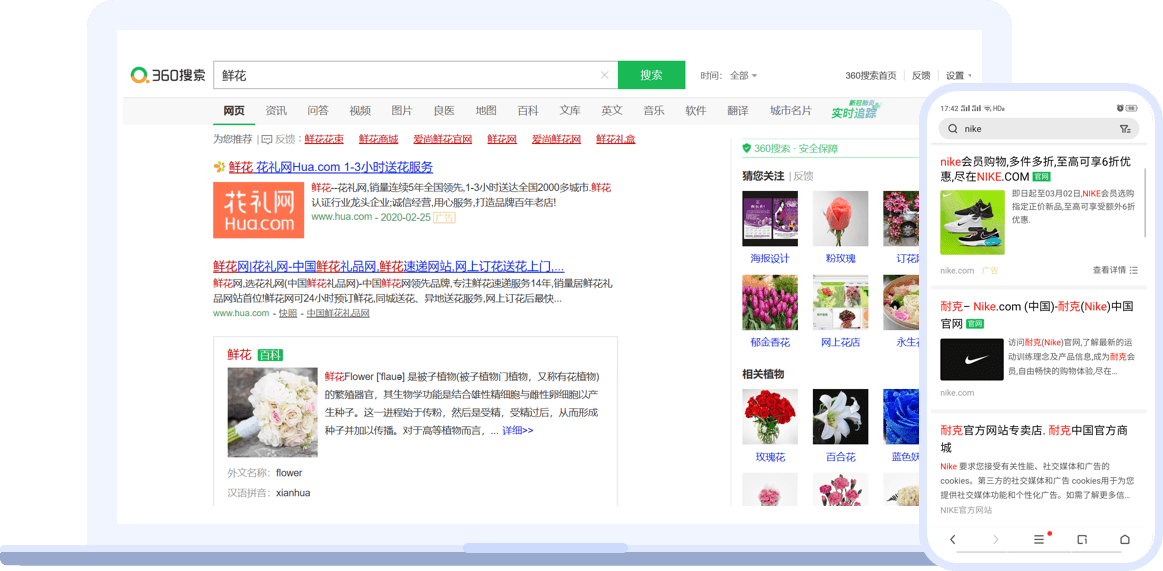The height and width of the screenshot is (571, 1163).
Task: Click the 实时追踪 banner icon
Action: (854, 110)
